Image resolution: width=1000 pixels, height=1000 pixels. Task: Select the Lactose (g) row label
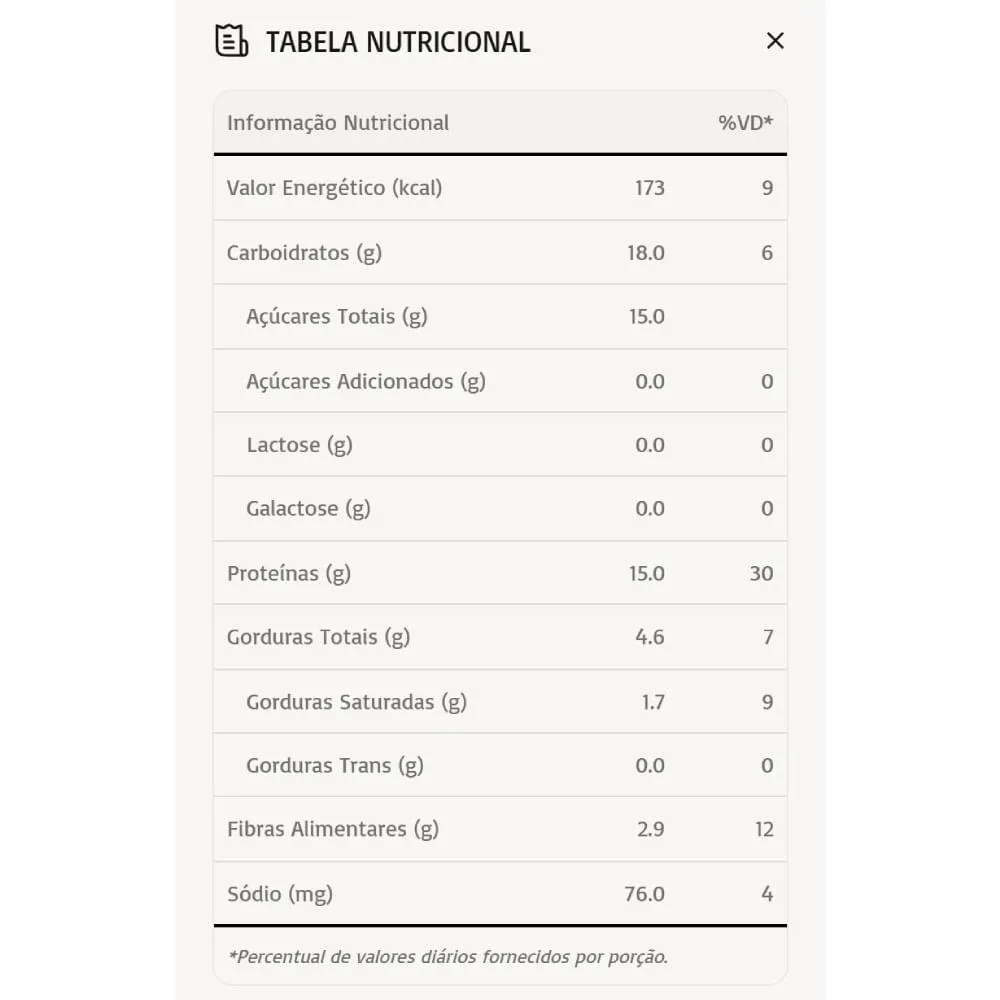[x=299, y=445]
